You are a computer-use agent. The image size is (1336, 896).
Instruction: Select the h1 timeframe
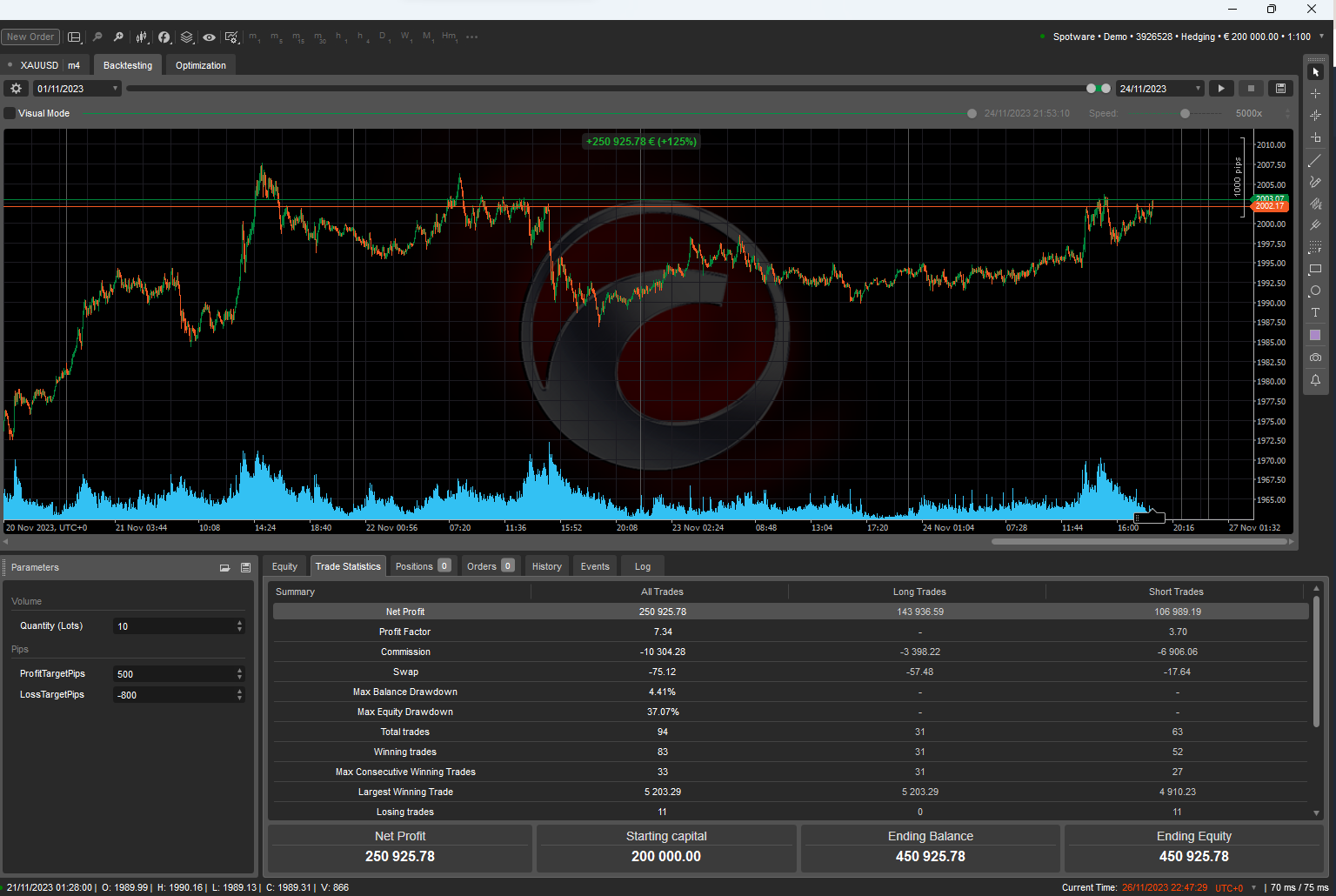point(341,37)
